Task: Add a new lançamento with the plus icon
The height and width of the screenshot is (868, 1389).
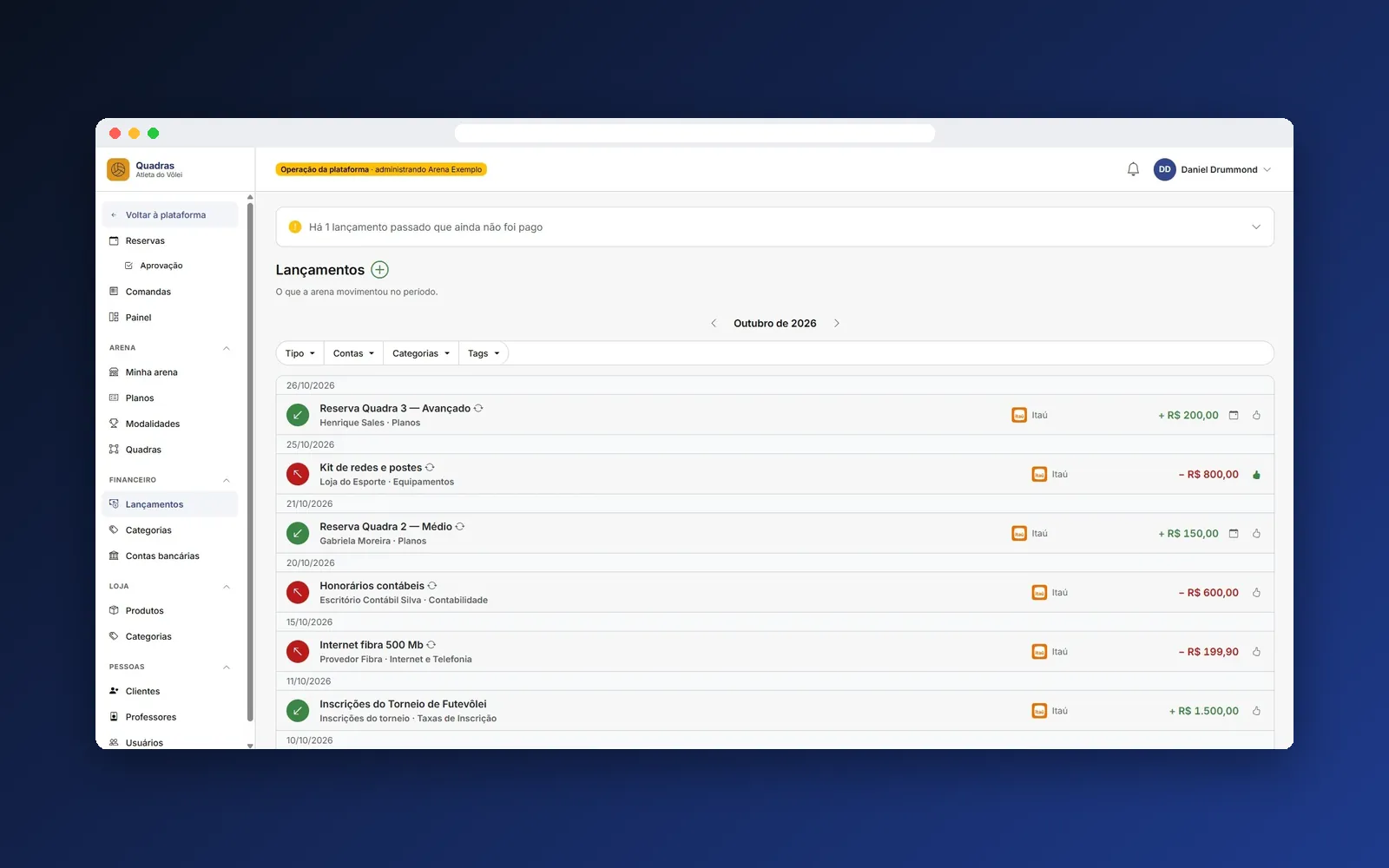Action: (x=379, y=270)
